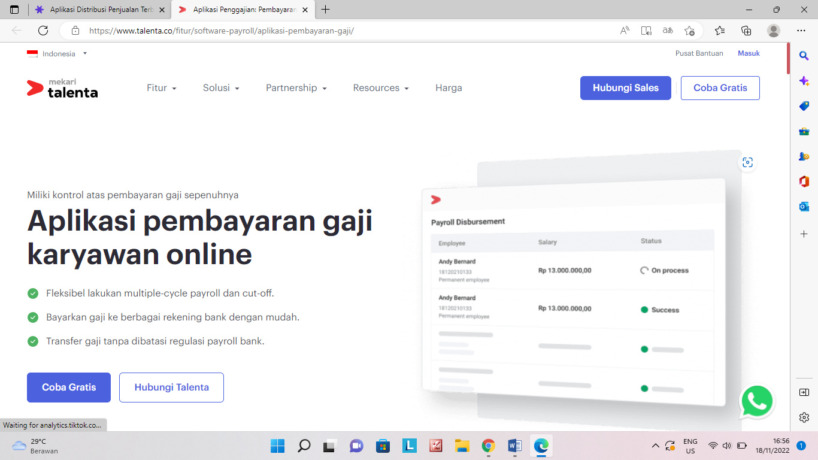Close the Aplikasi Distribusi Penjualan tab
Image resolution: width=818 pixels, height=460 pixels.
tap(162, 10)
